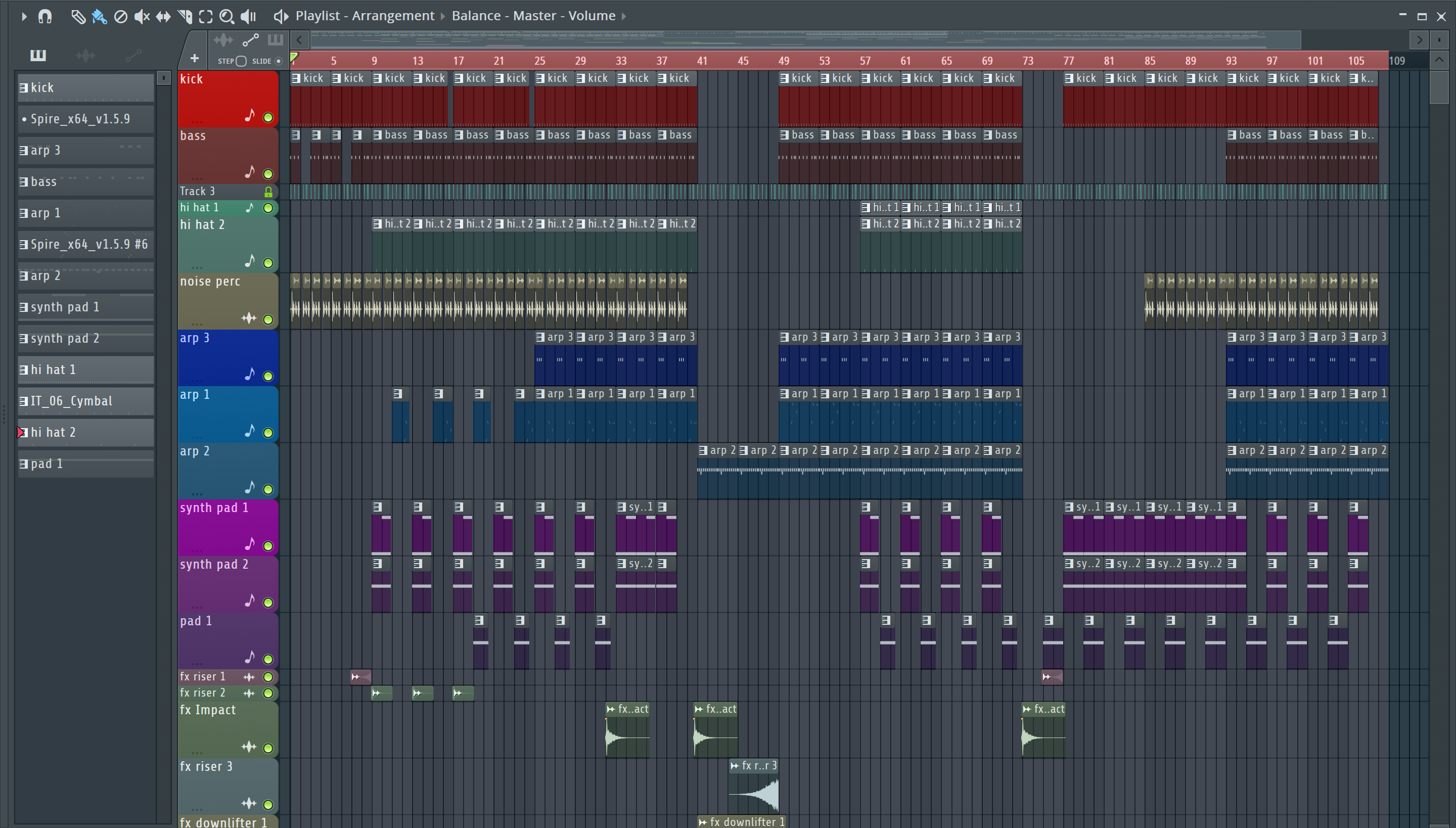Click bar 49 on timeline ruler
The image size is (1456, 828).
[784, 60]
